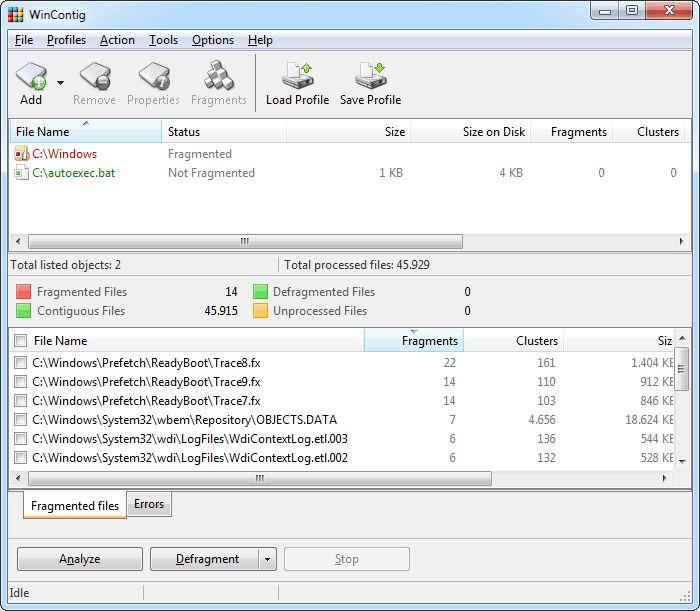Click the green Defragmented Files swatch
The width and height of the screenshot is (700, 611).
(260, 291)
